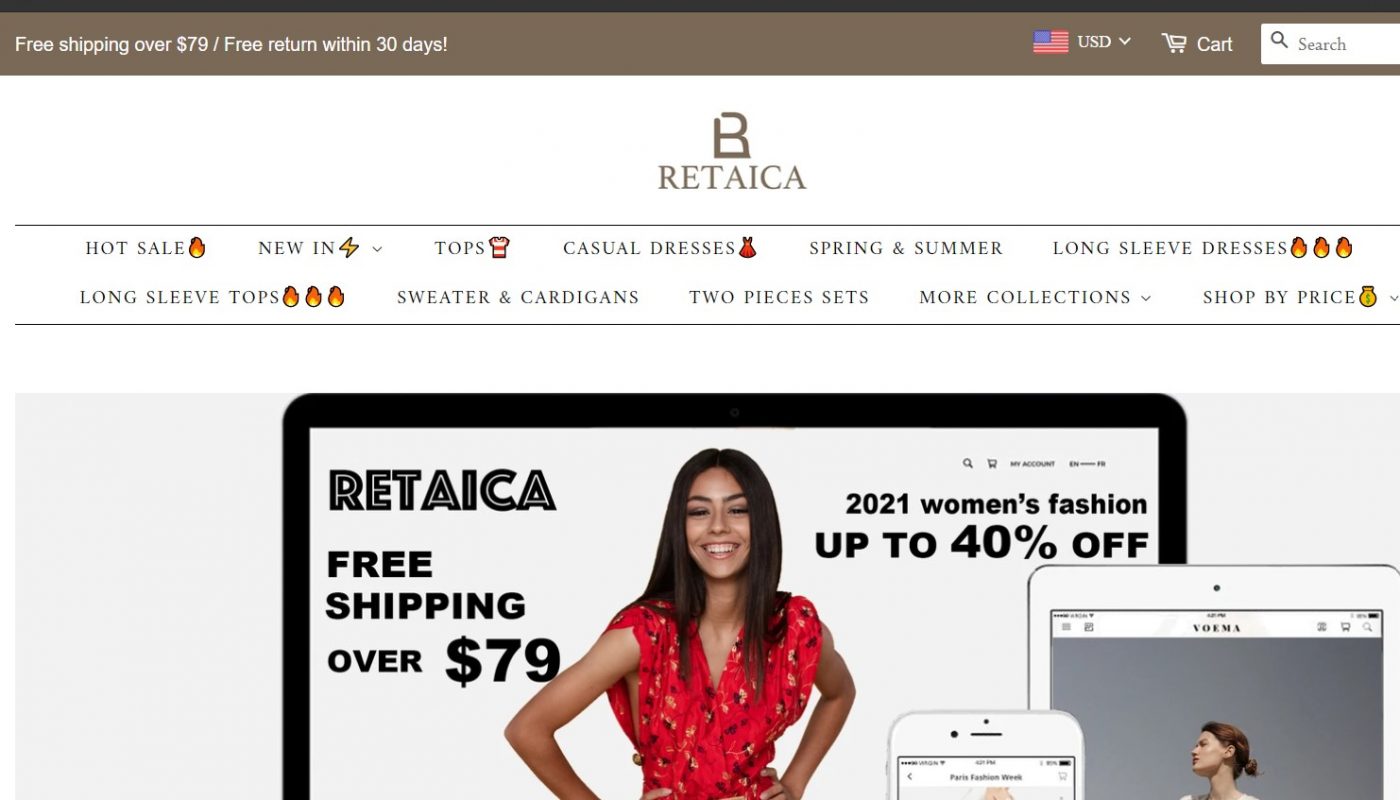This screenshot has height=800, width=1400.
Task: Open the shopping cart icon
Action: coord(1174,43)
